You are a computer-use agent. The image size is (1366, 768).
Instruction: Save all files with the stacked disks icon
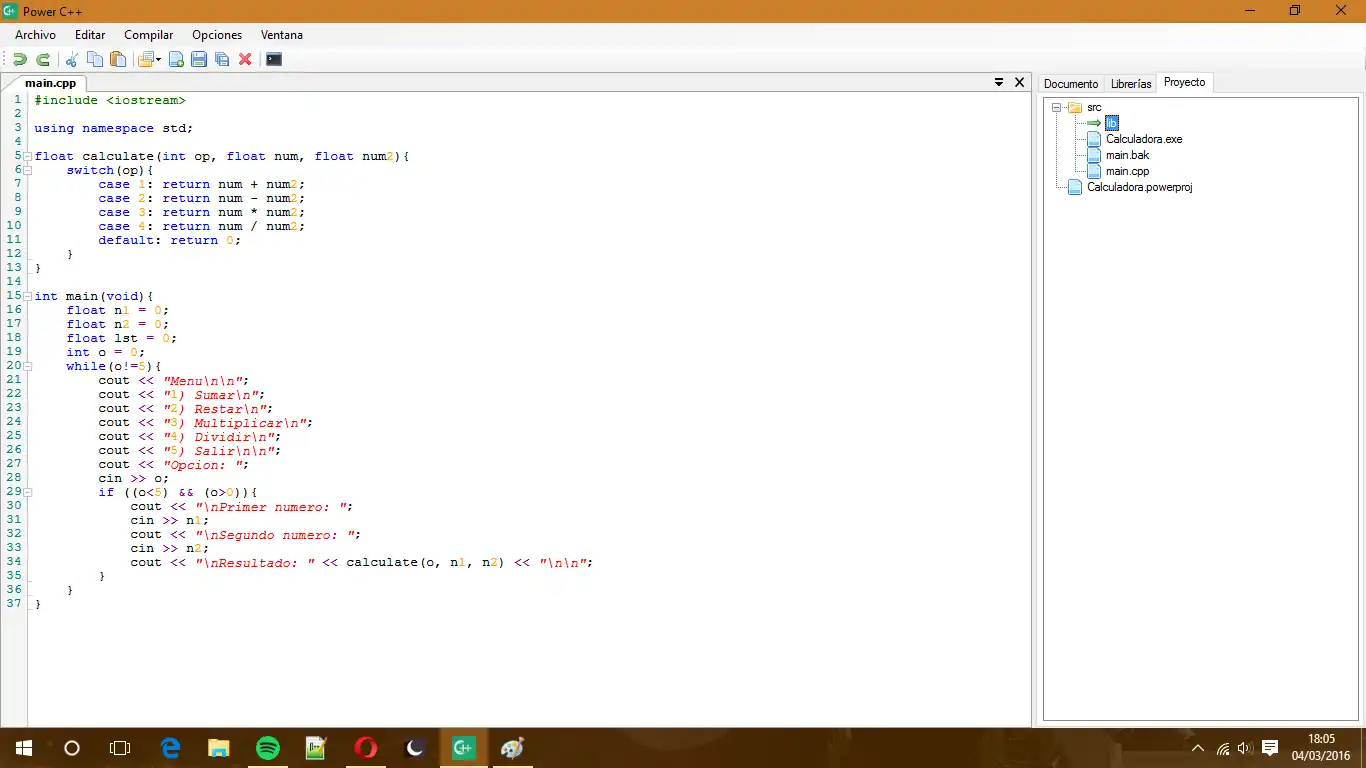point(222,60)
